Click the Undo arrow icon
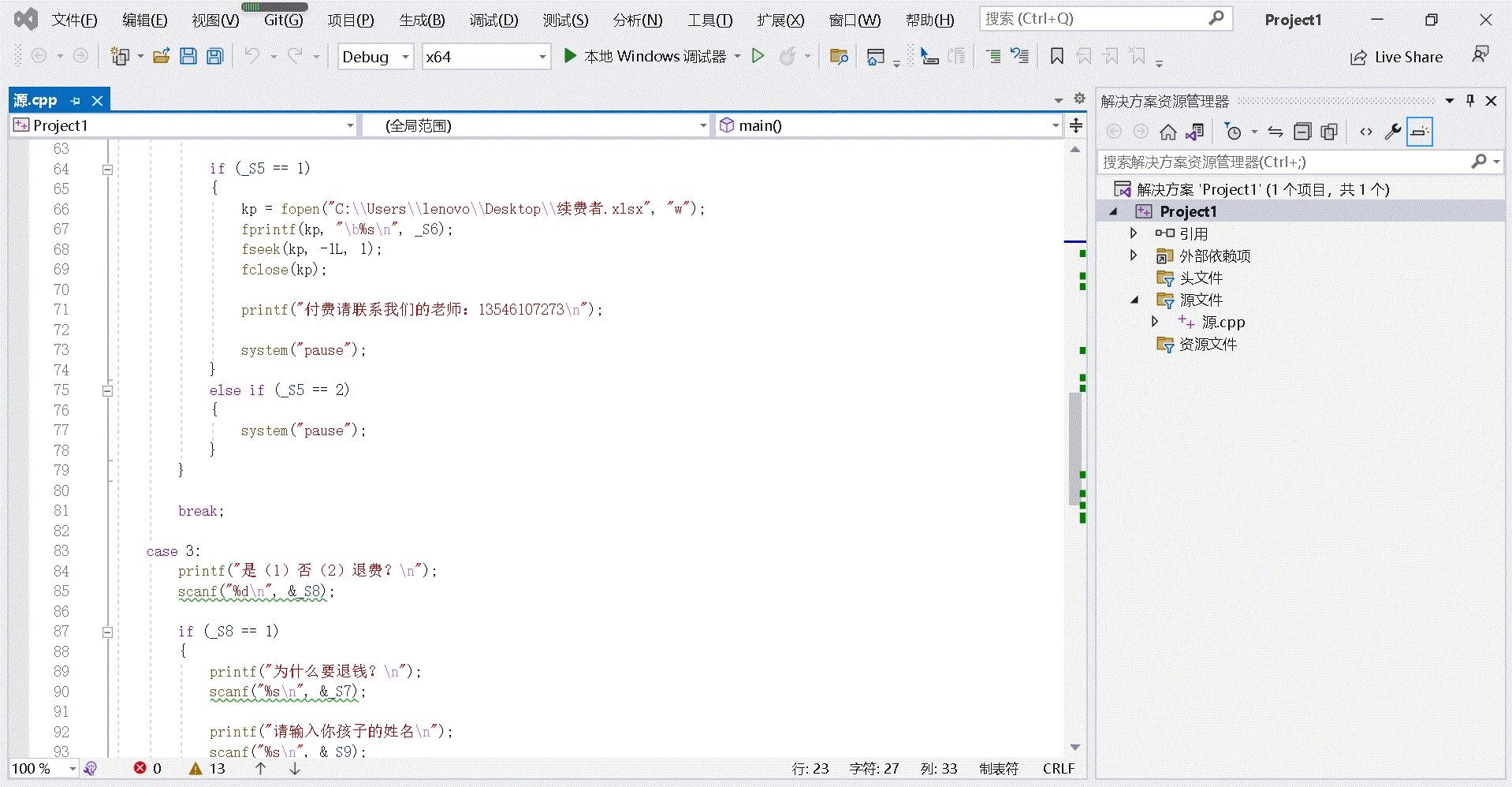Image resolution: width=1512 pixels, height=787 pixels. click(252, 56)
